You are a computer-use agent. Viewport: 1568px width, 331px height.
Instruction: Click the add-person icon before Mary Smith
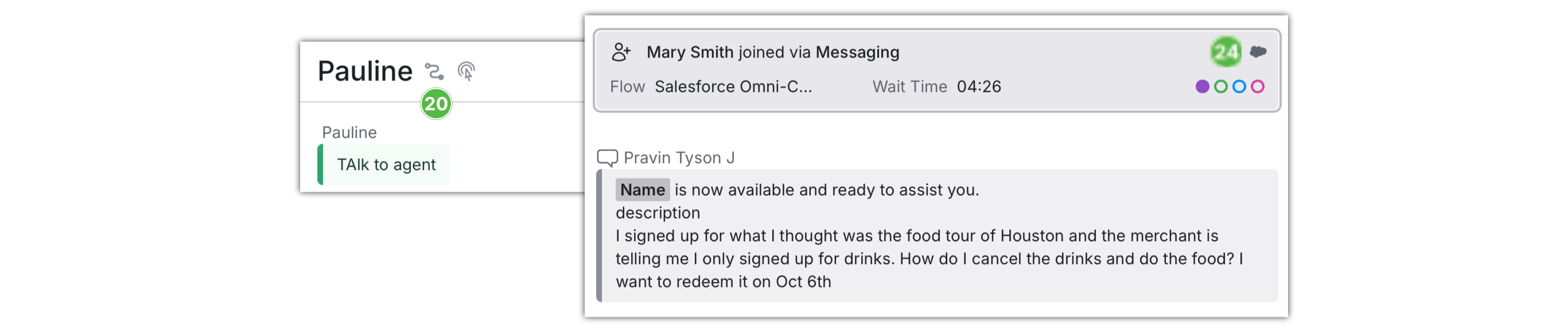[x=621, y=52]
